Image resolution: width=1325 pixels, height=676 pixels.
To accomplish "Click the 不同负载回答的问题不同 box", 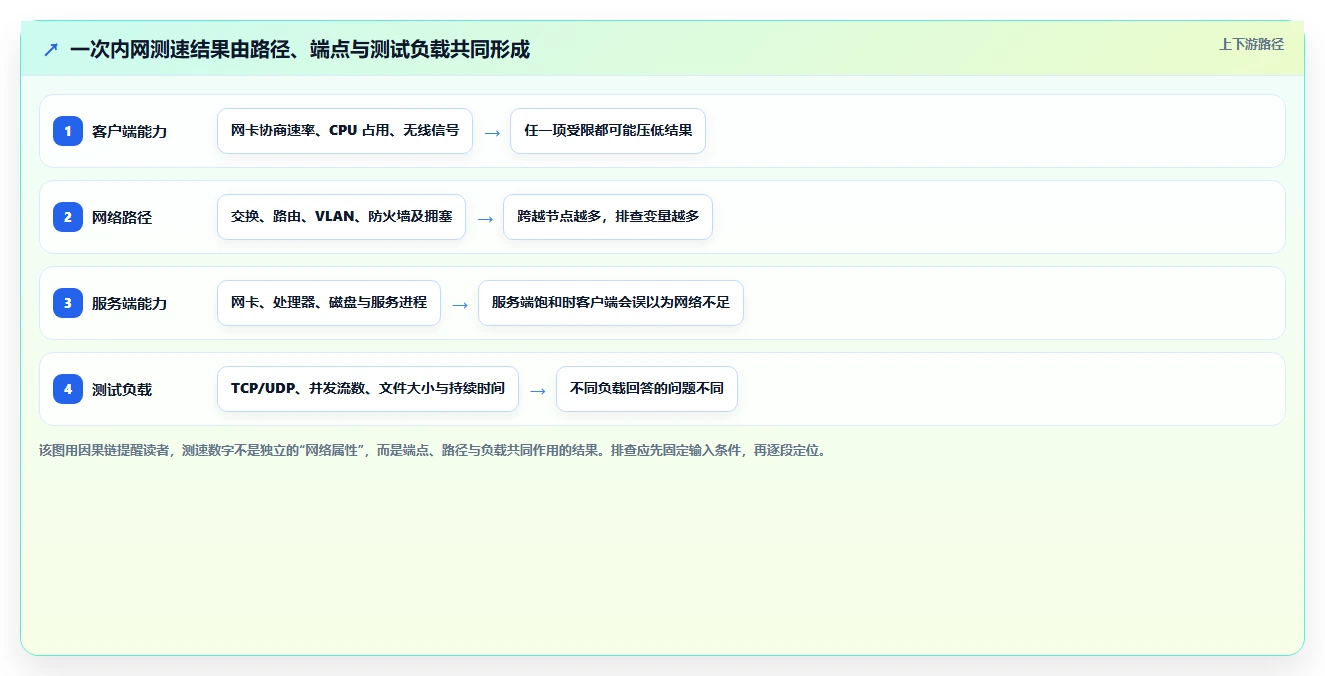I will point(647,389).
